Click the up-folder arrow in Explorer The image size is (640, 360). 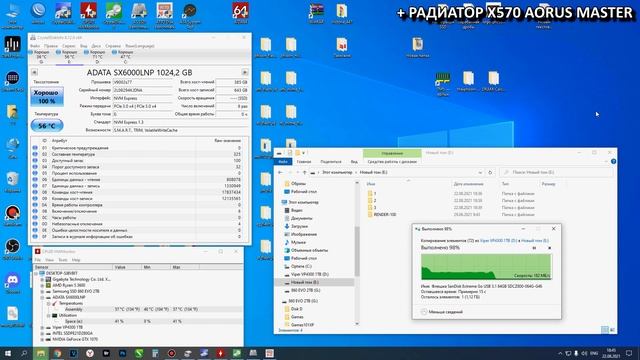304,173
